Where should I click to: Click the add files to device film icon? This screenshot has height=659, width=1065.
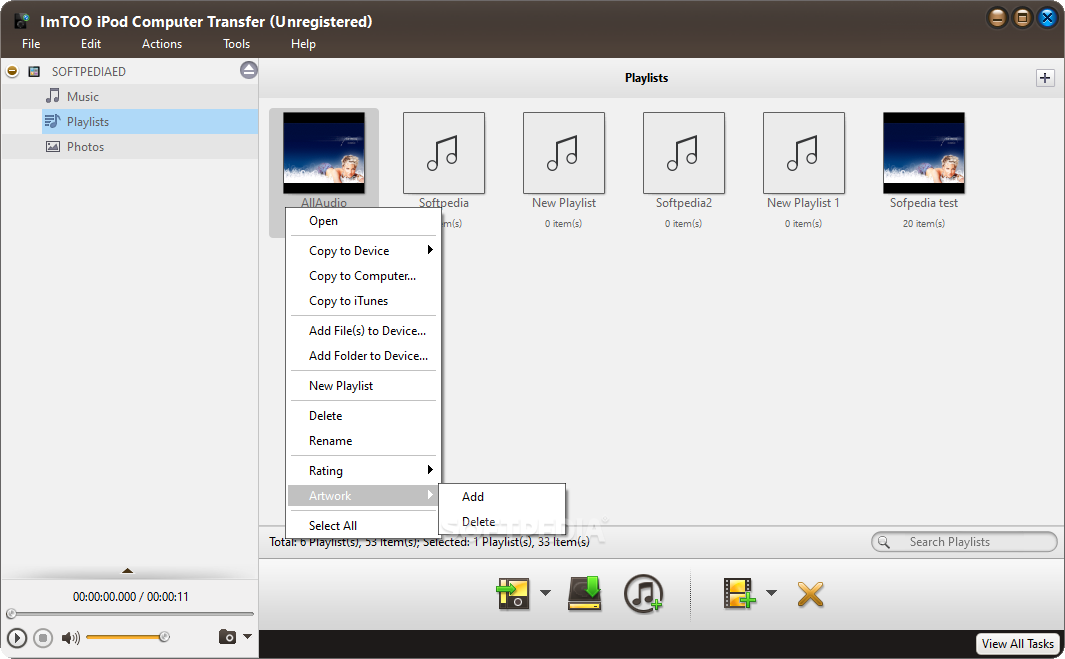click(x=740, y=593)
